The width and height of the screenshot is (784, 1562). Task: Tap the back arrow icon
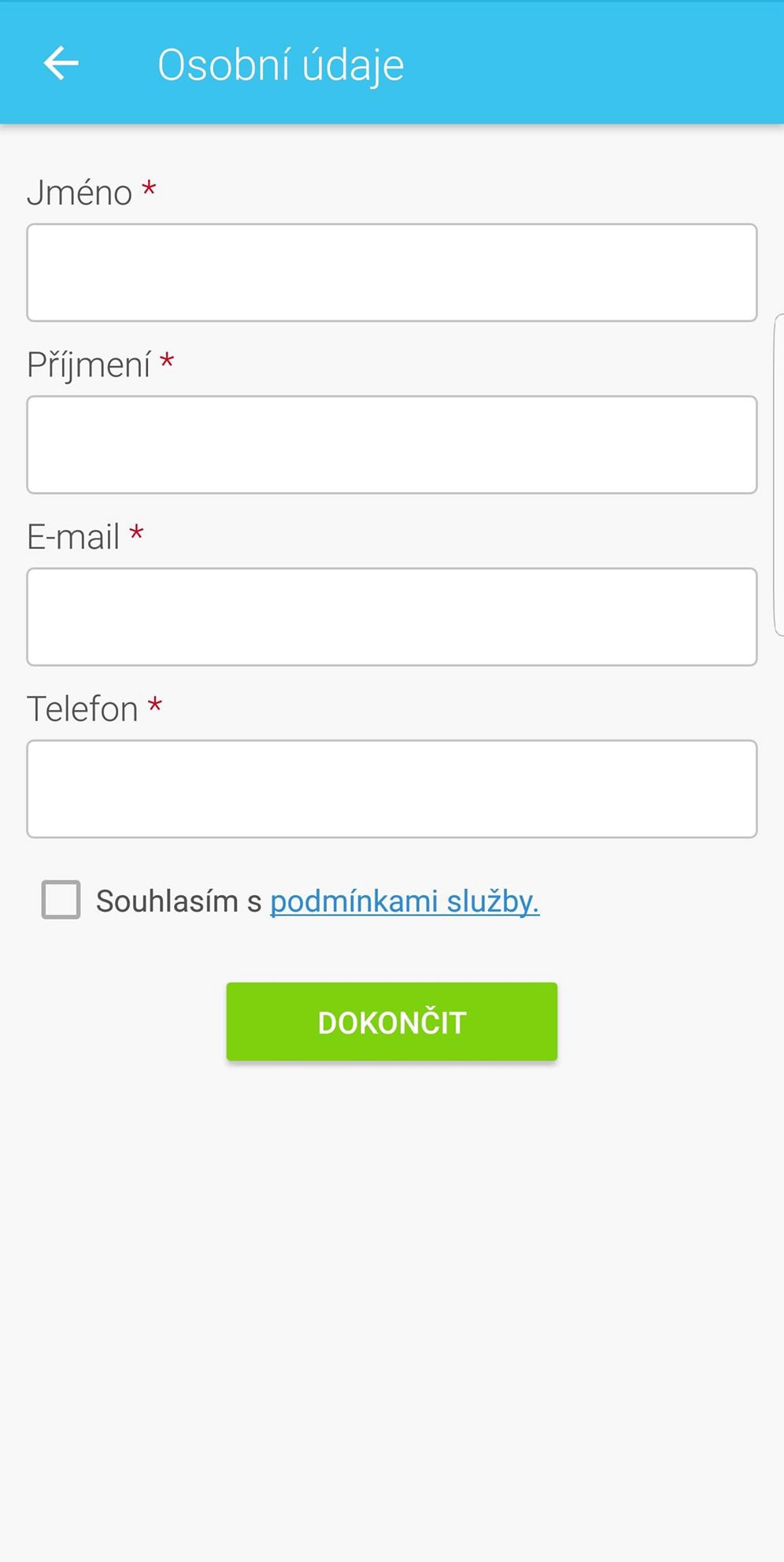tap(61, 63)
